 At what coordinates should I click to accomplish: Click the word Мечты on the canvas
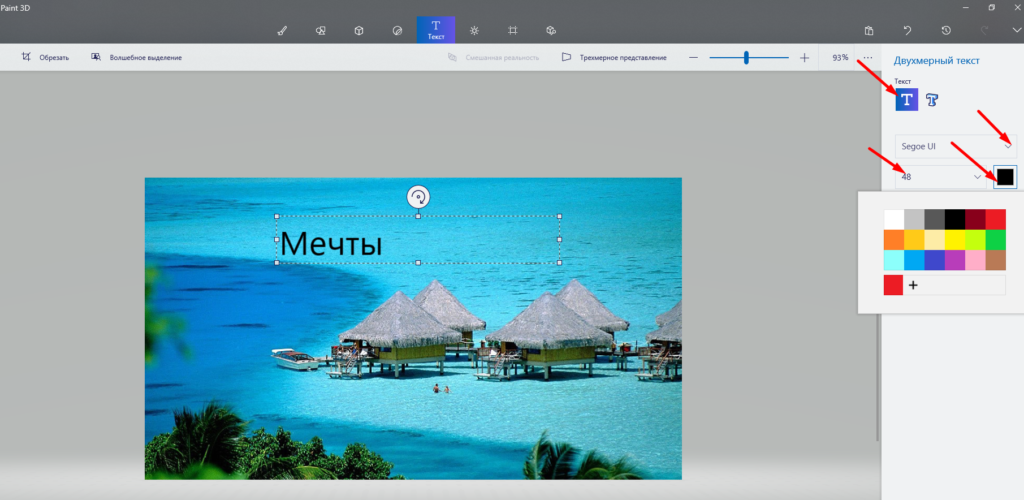[x=330, y=244]
